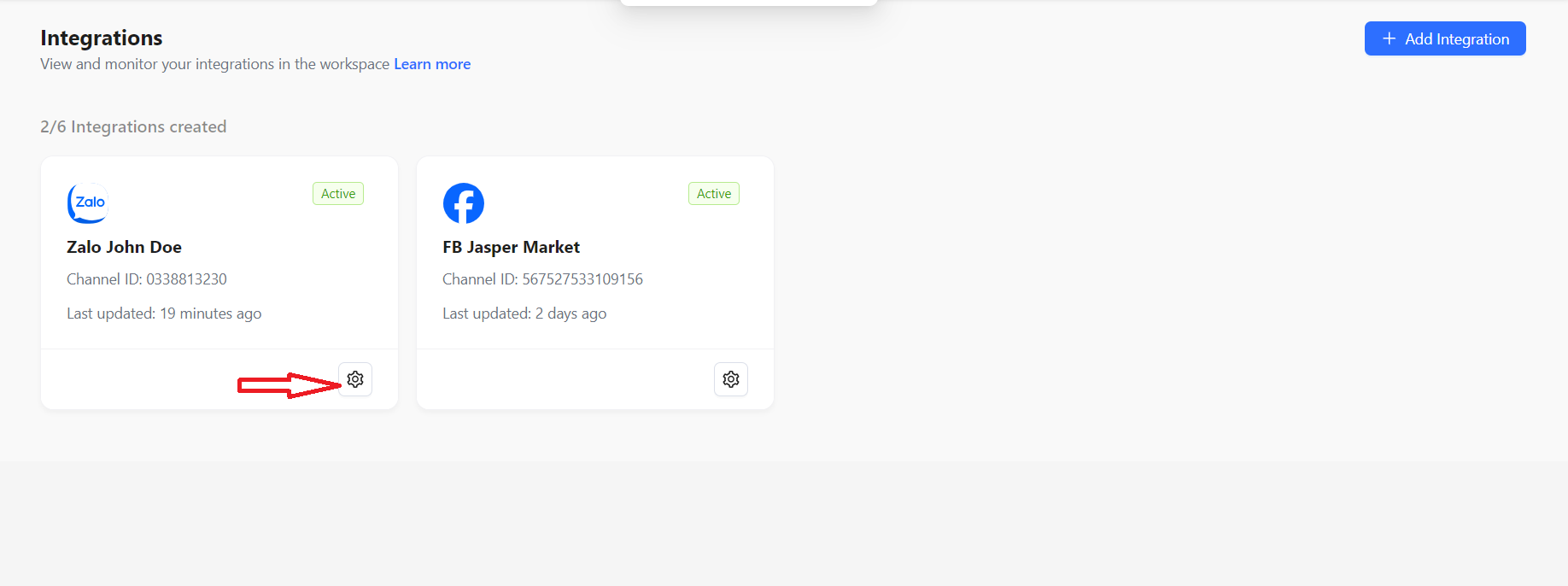The image size is (1568, 586).
Task: Click Channel ID 567527533109156 text
Action: (542, 279)
